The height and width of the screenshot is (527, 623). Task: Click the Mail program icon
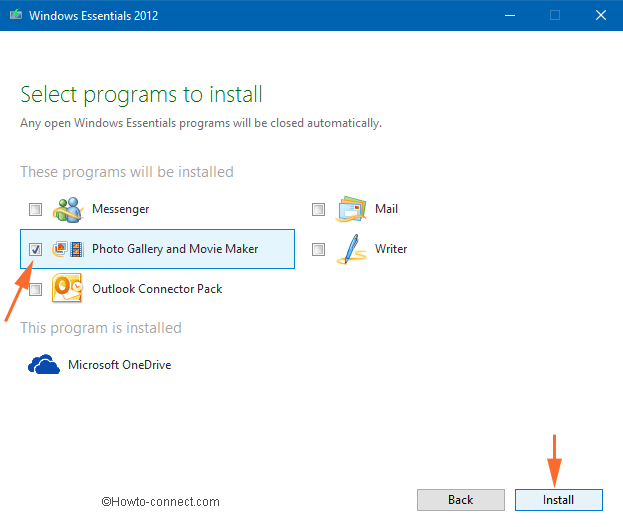point(351,209)
